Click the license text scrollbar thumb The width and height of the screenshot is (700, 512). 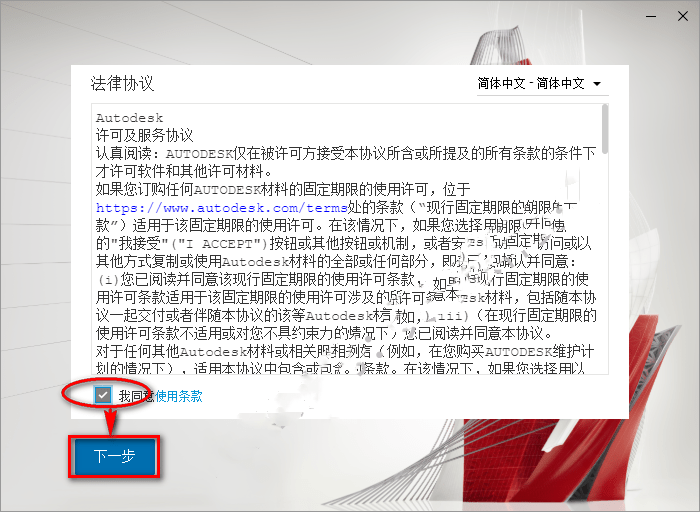605,129
